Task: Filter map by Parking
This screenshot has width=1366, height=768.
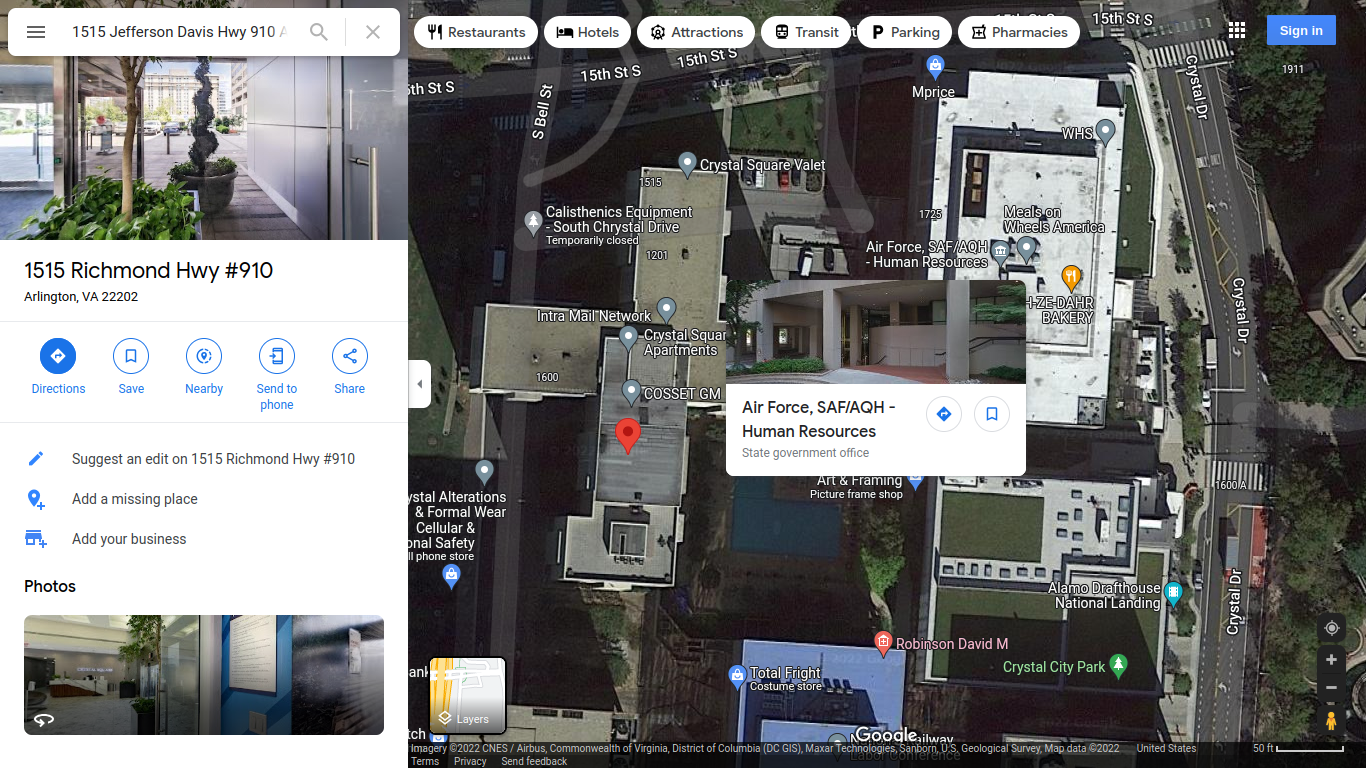Action: (x=905, y=32)
